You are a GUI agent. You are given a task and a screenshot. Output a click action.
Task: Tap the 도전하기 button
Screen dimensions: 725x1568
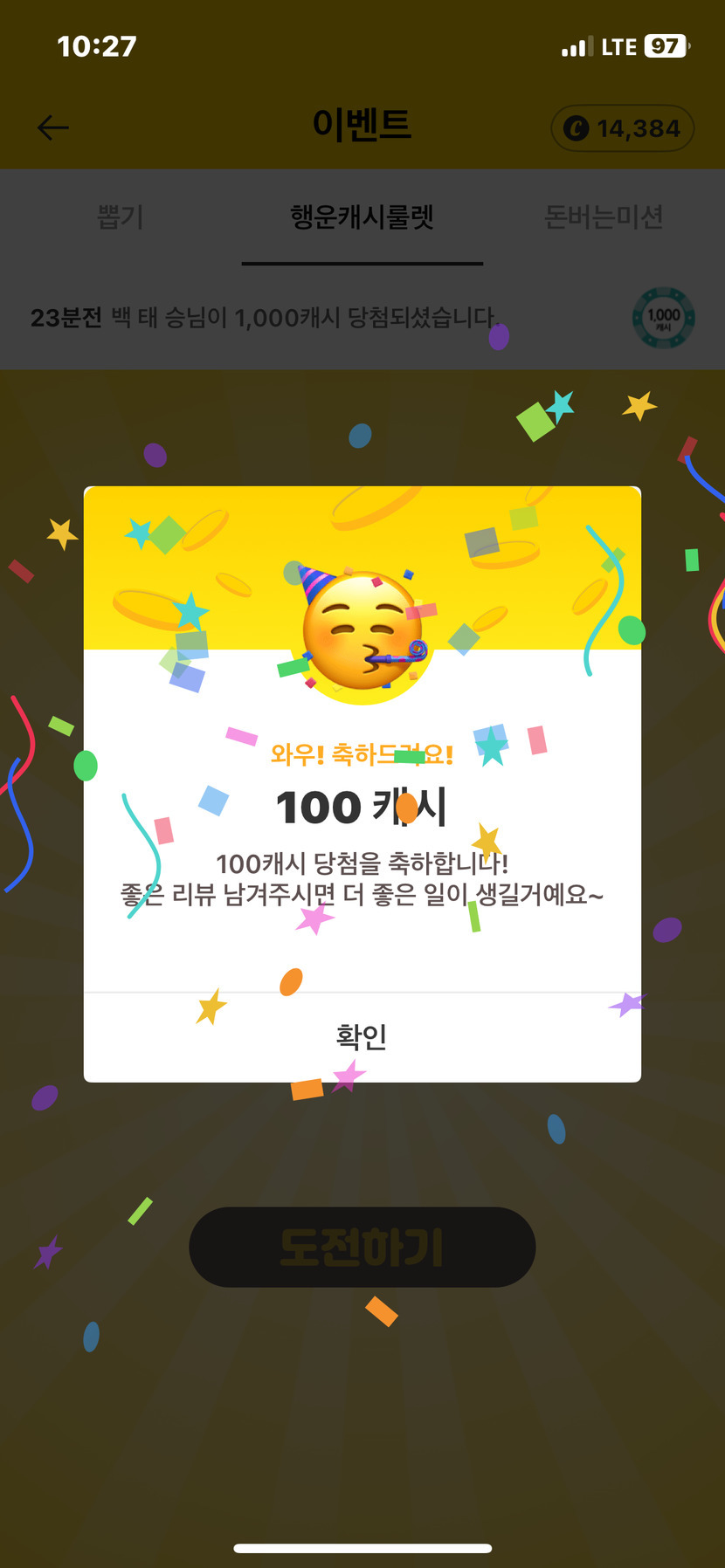(362, 1247)
